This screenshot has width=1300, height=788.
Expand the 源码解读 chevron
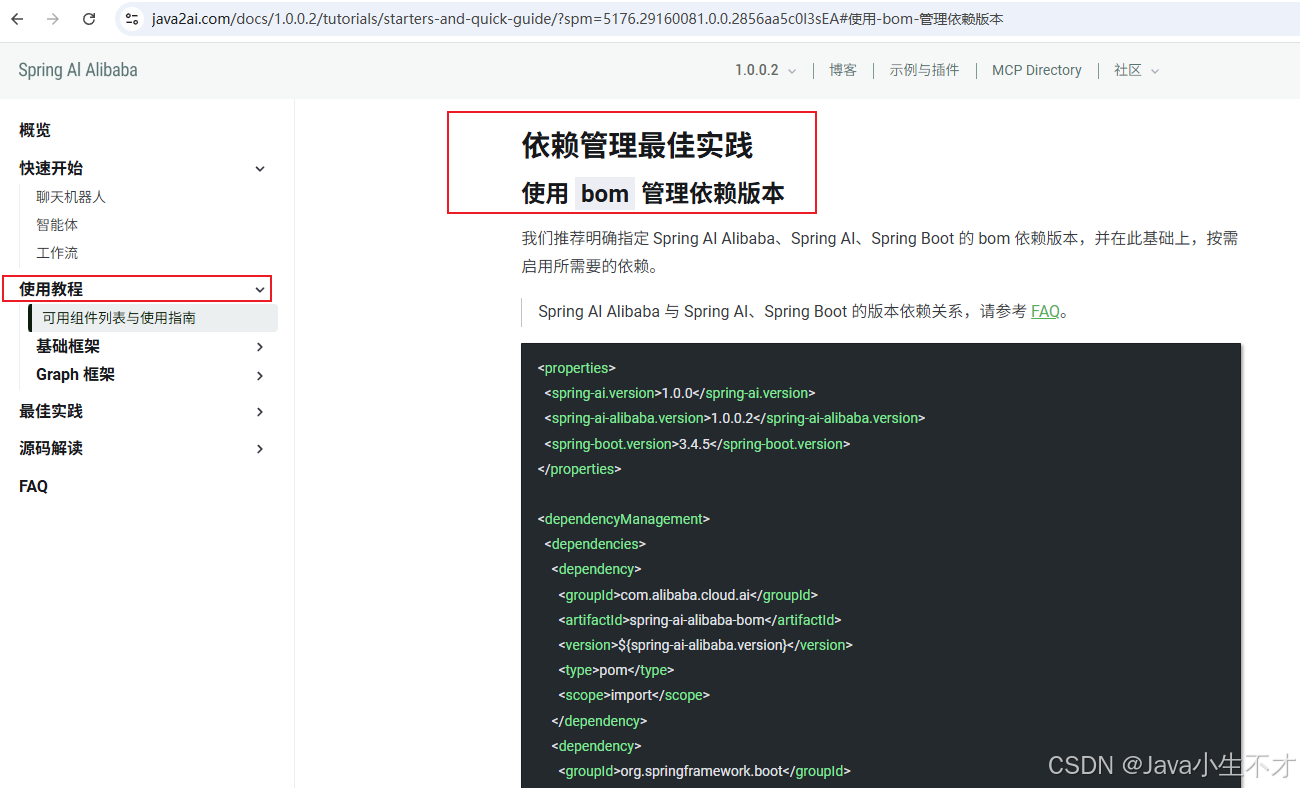[260, 448]
